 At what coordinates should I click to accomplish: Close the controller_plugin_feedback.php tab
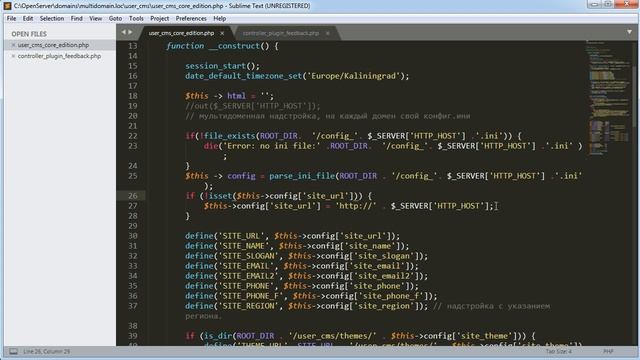click(327, 33)
